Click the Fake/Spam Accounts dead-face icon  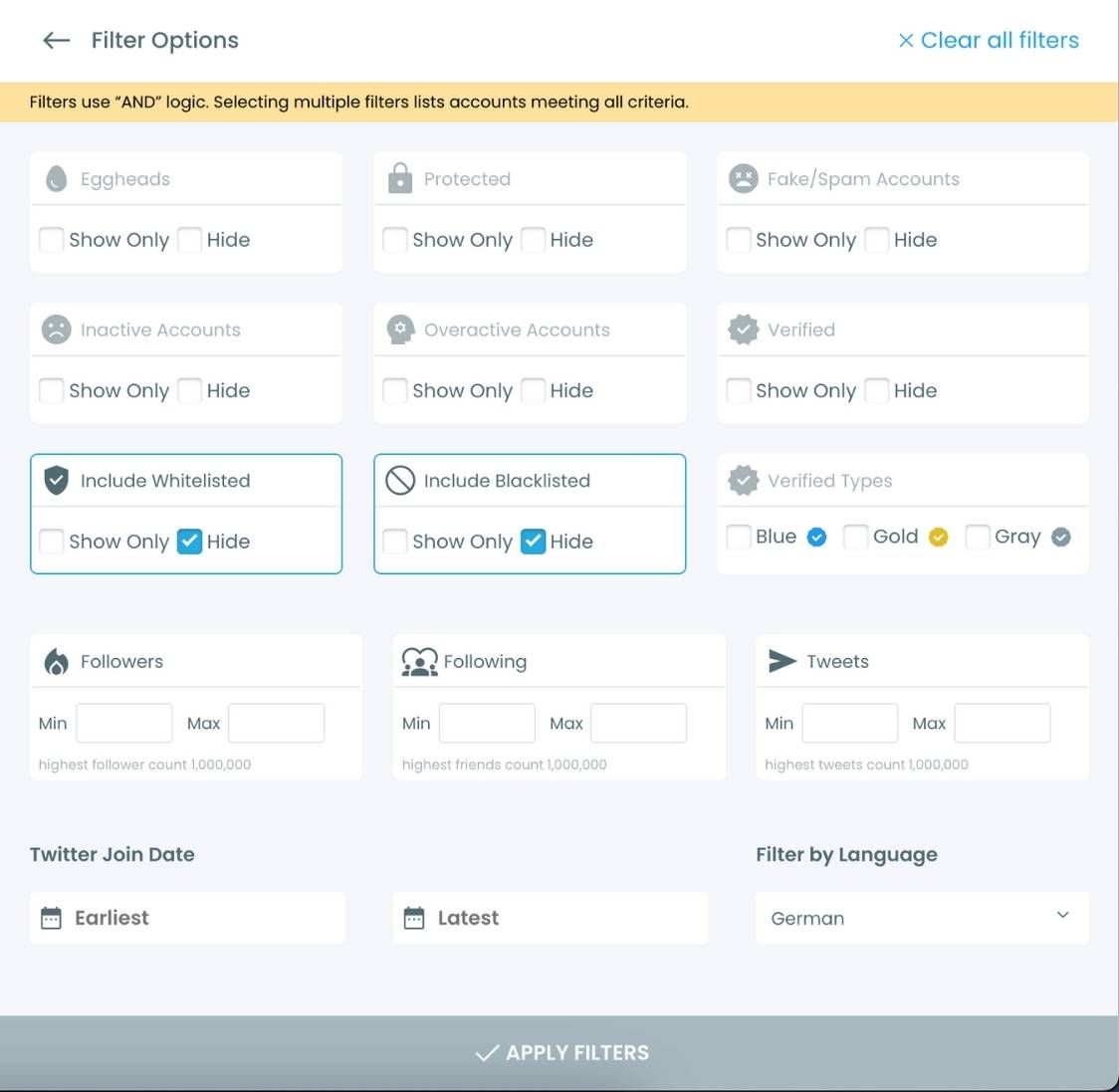[x=743, y=178]
